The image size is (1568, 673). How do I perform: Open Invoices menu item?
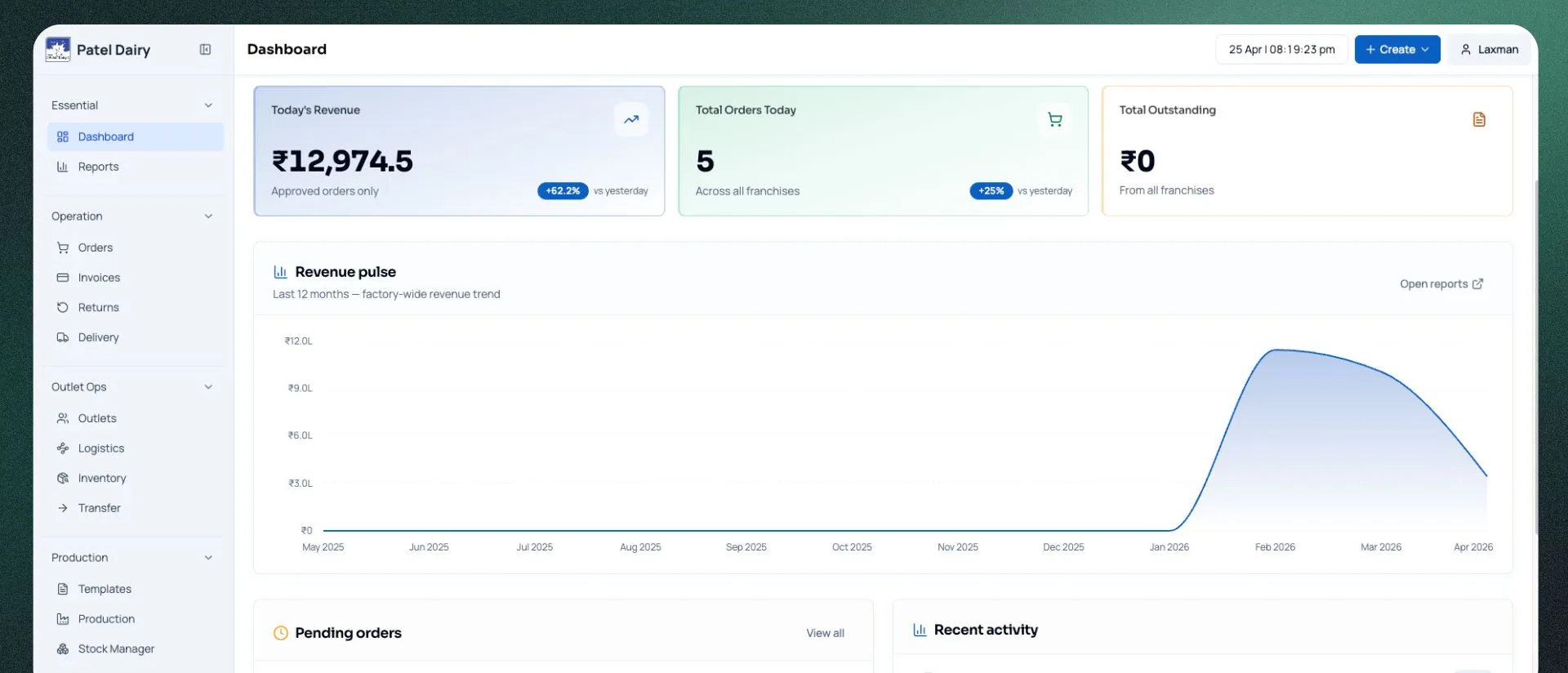(136, 278)
